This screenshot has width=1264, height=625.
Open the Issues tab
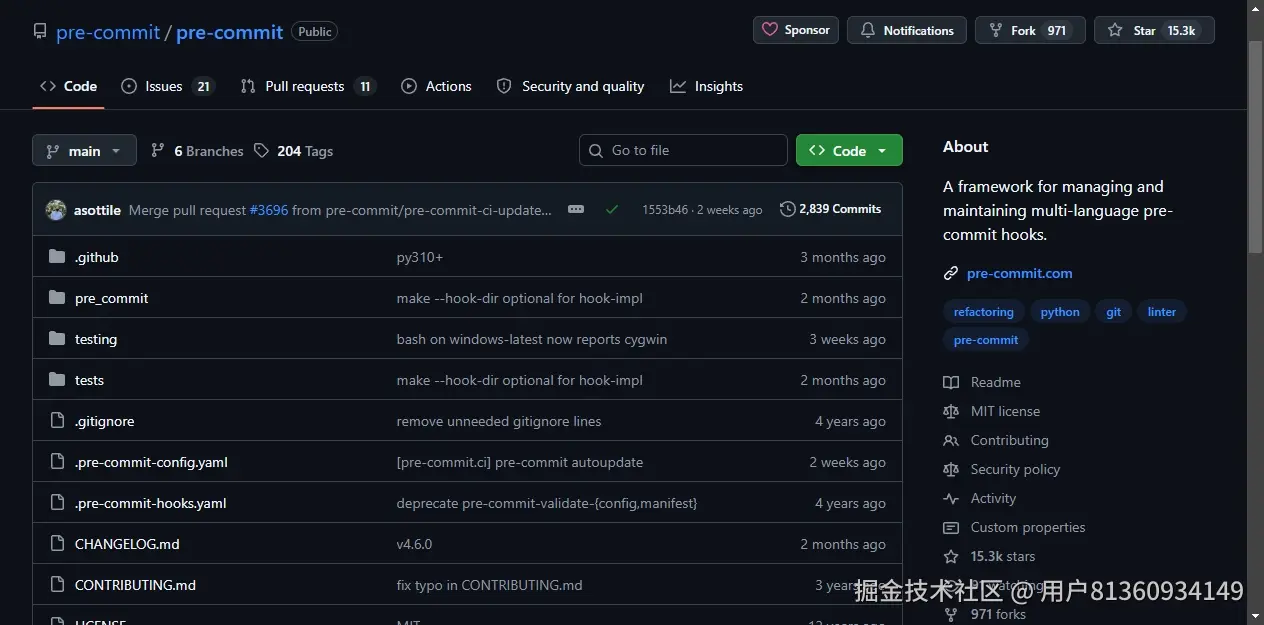(167, 86)
